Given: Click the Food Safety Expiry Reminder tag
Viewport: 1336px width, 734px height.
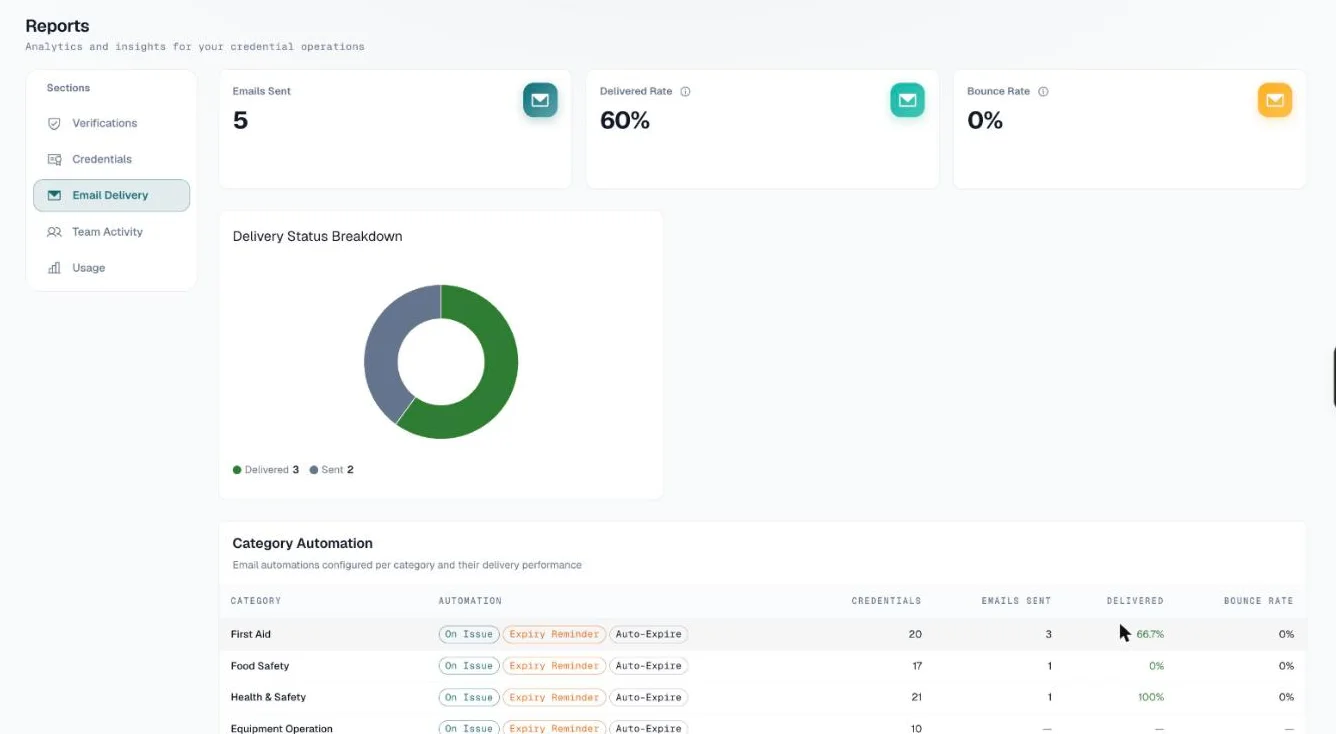Looking at the screenshot, I should (x=554, y=666).
